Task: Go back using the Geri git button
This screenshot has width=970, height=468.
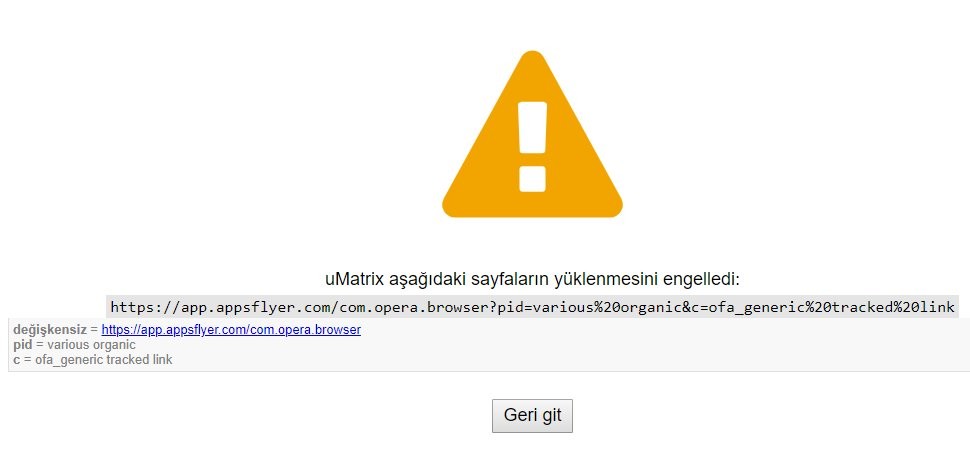Action: 532,415
